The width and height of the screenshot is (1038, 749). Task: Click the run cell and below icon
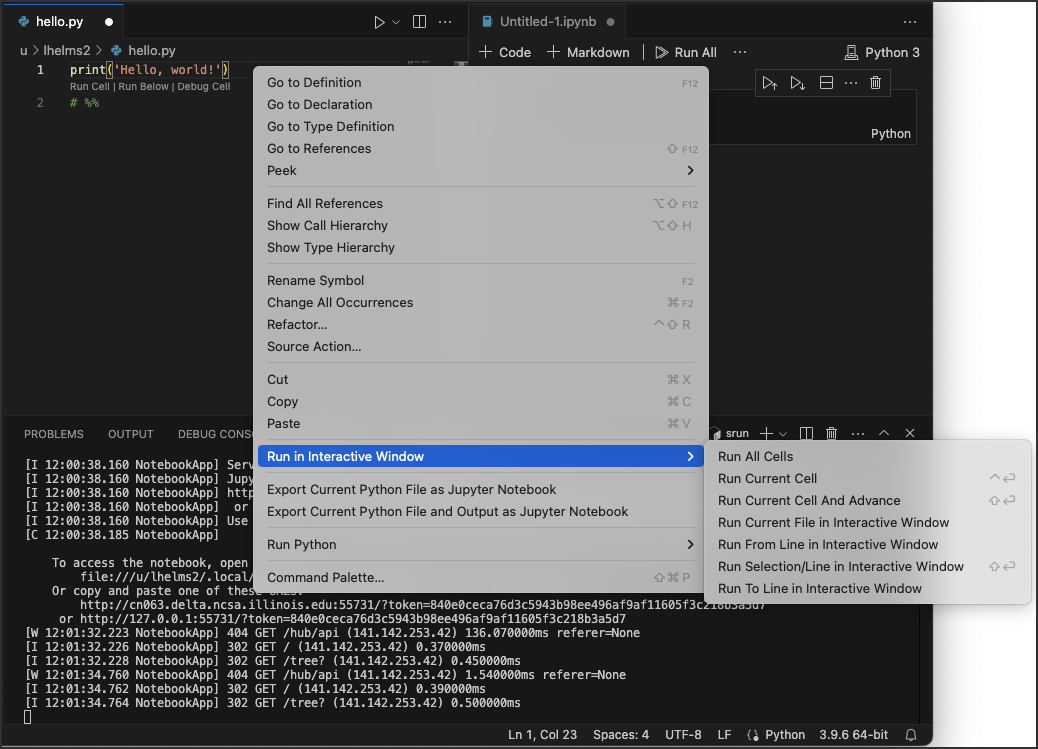[x=797, y=83]
